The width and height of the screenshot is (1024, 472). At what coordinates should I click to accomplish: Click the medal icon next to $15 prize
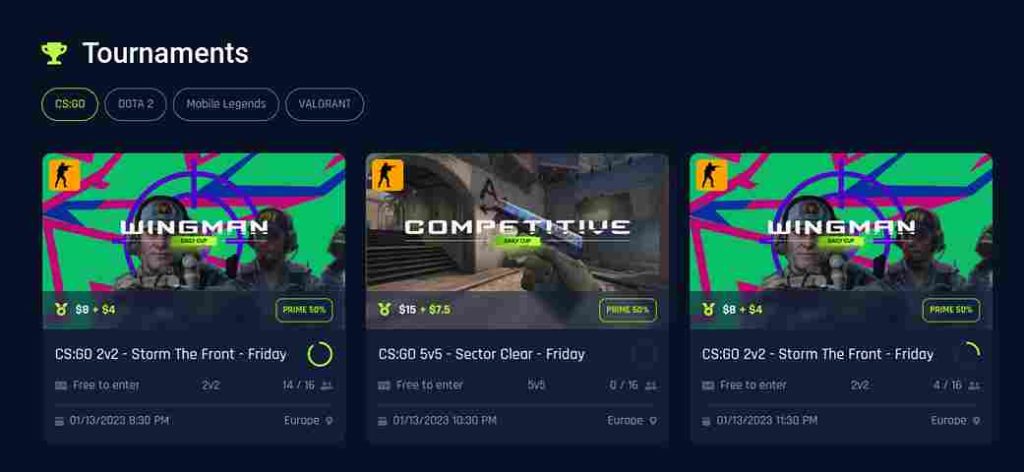385,309
